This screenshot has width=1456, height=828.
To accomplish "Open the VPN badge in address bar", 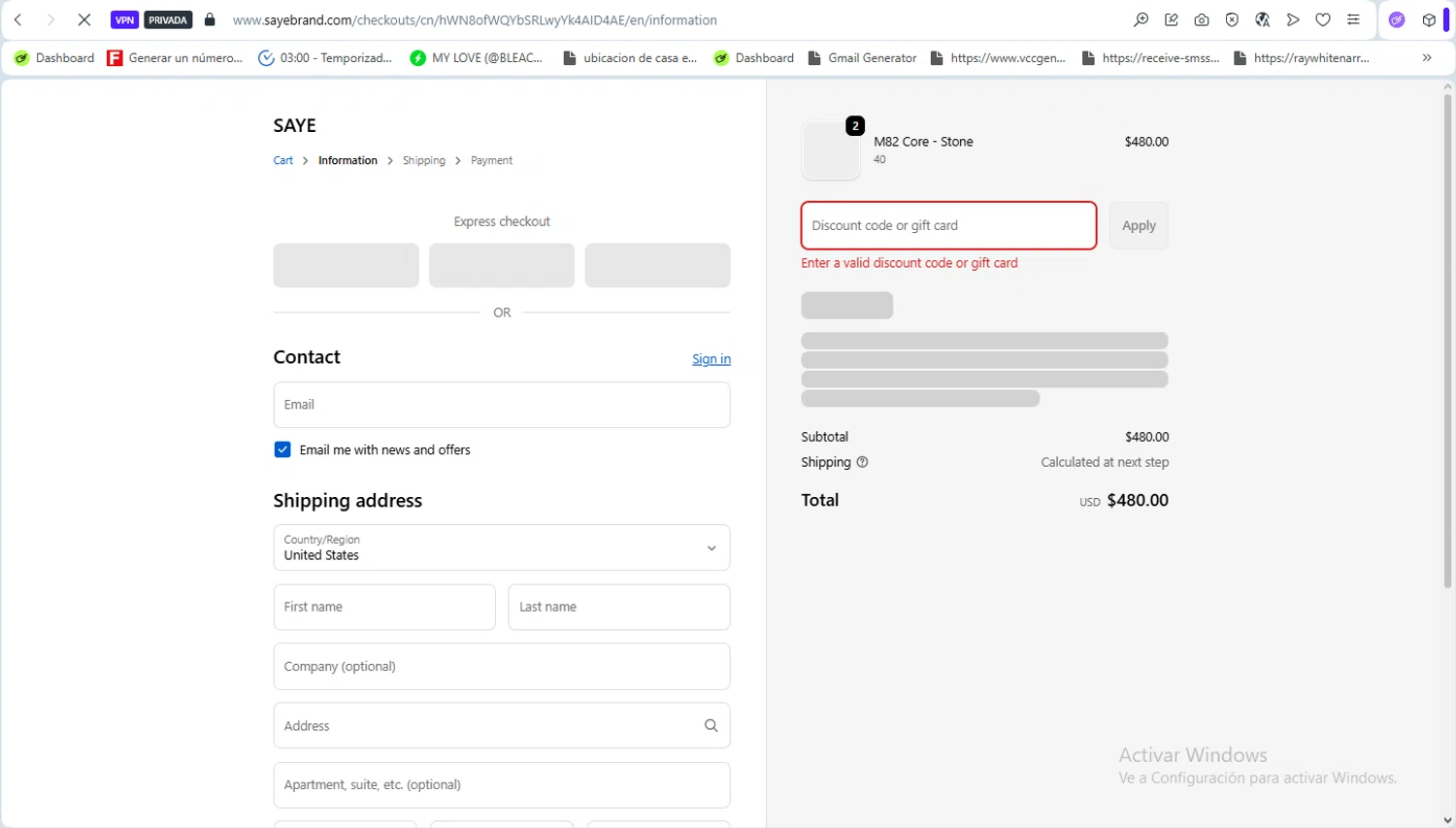I will (124, 19).
